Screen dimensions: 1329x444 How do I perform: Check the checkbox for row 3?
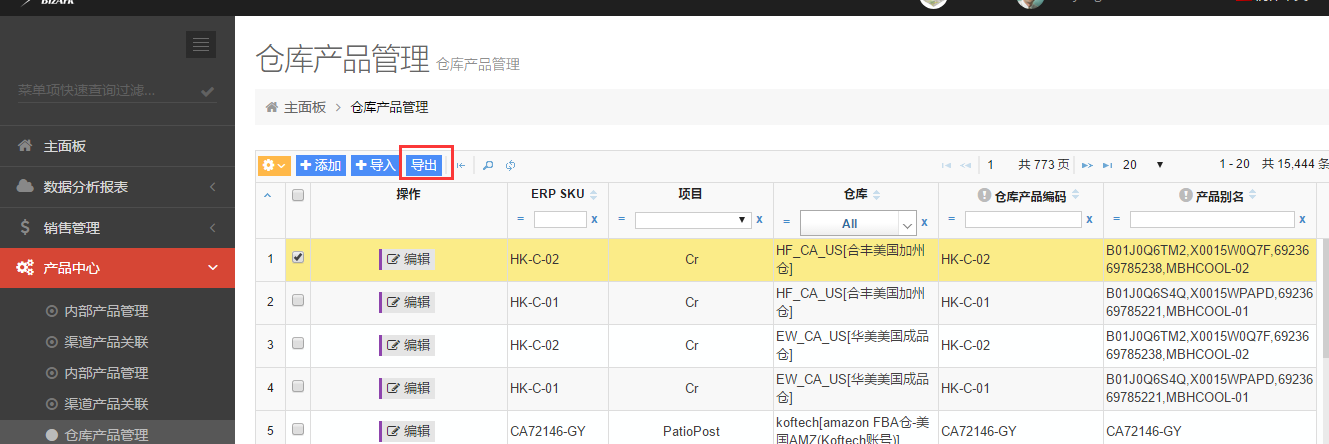coord(297,343)
